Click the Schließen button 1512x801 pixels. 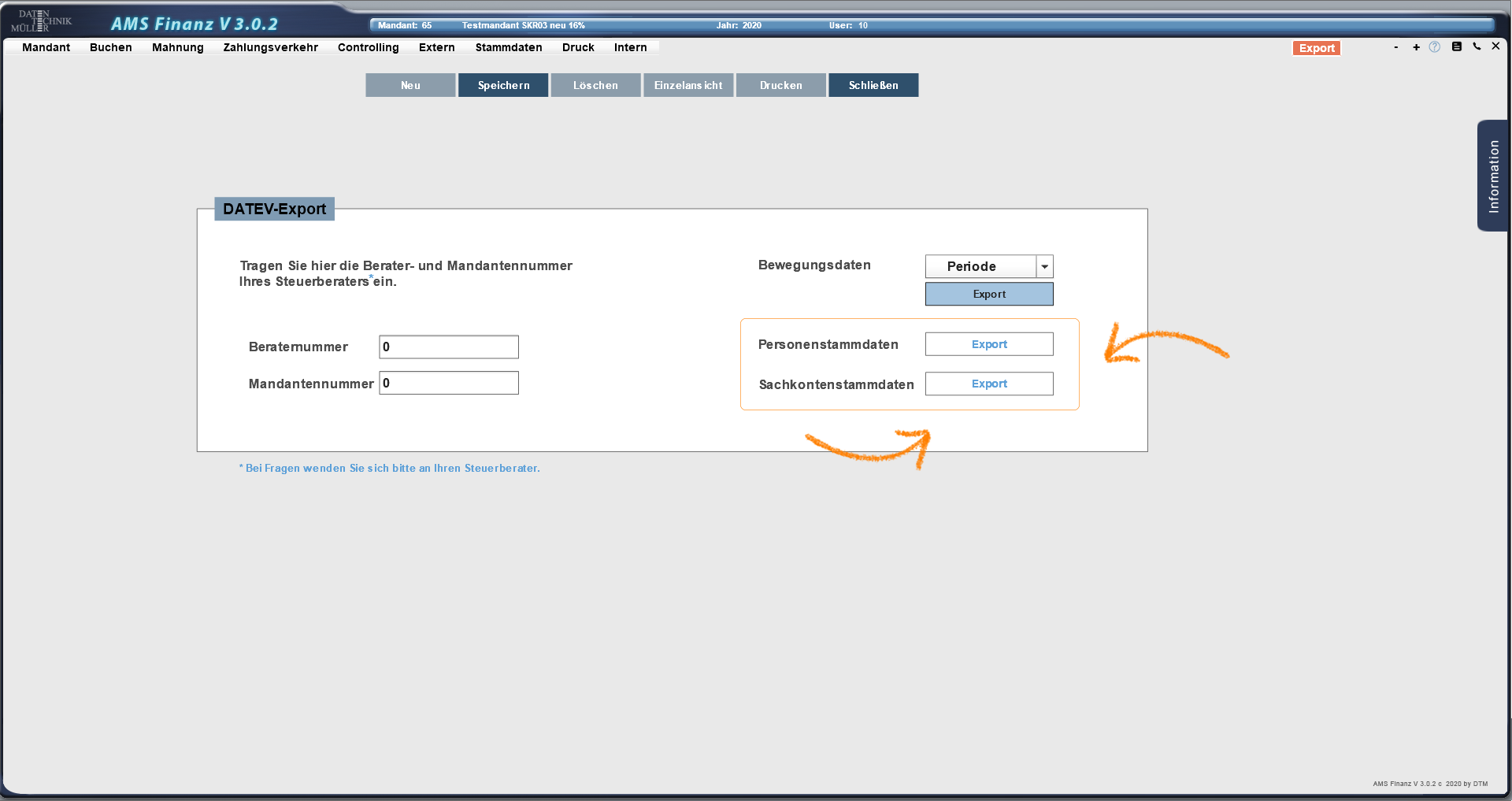click(x=873, y=85)
